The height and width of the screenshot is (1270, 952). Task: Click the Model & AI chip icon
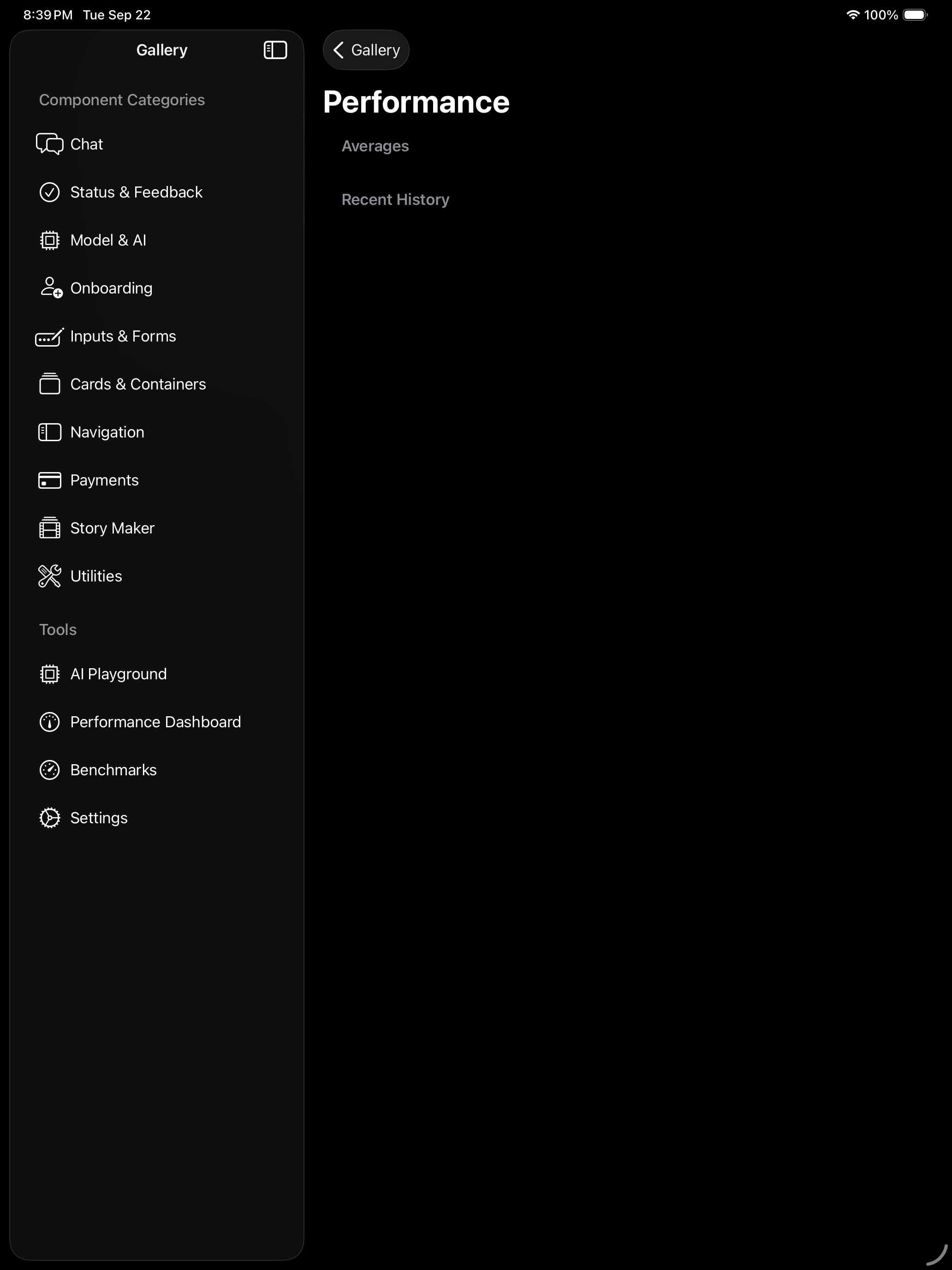pyautogui.click(x=49, y=240)
